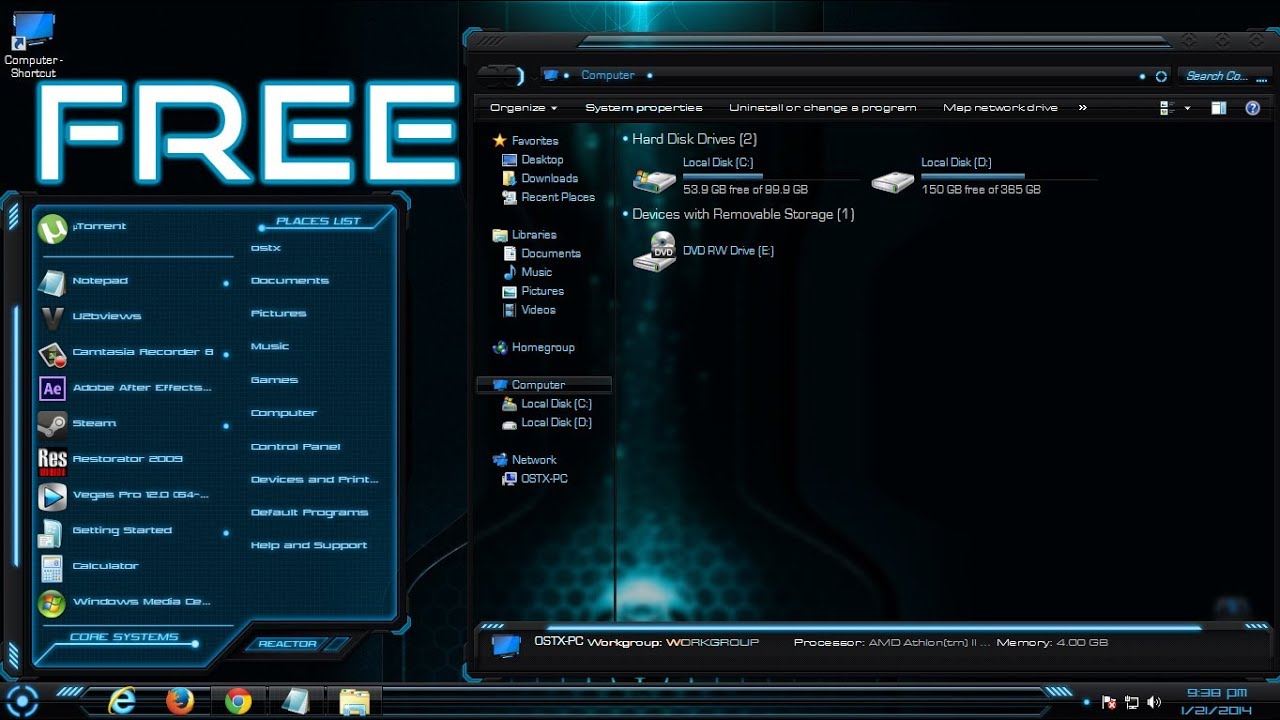1280x720 pixels.
Task: Click System properties in the toolbar
Action: click(x=644, y=108)
